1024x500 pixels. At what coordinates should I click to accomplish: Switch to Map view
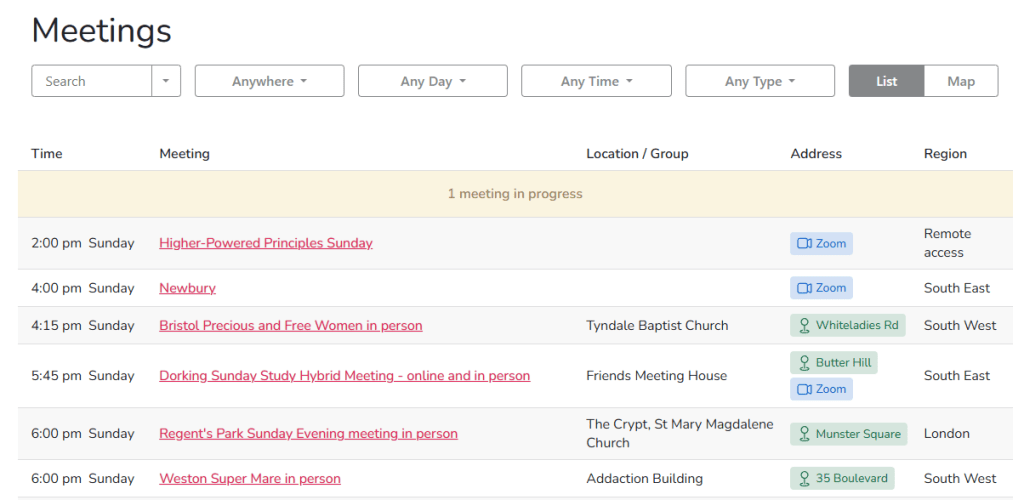click(960, 81)
